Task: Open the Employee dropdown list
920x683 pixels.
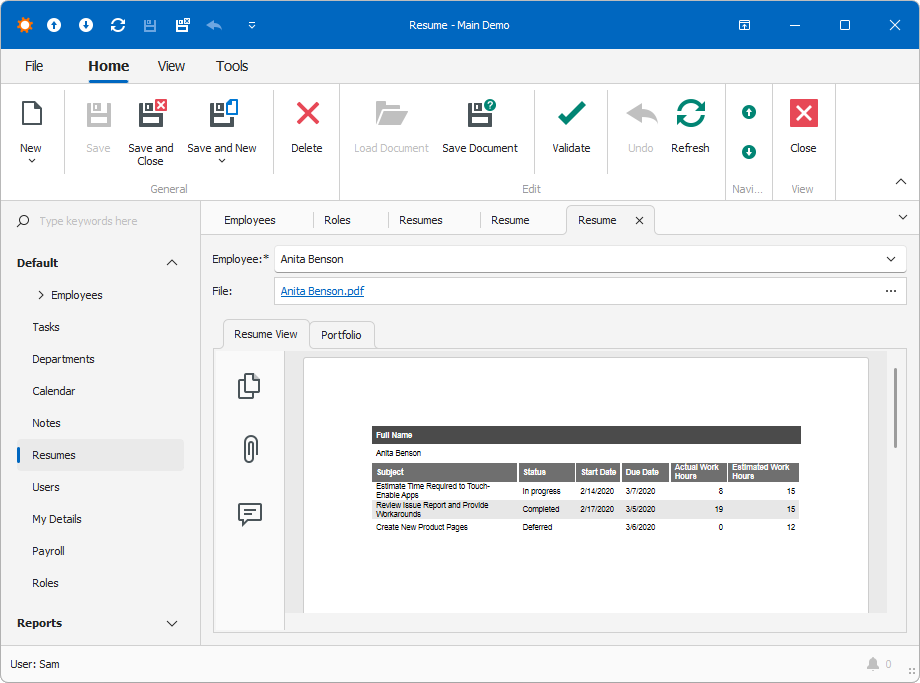Action: pos(890,259)
